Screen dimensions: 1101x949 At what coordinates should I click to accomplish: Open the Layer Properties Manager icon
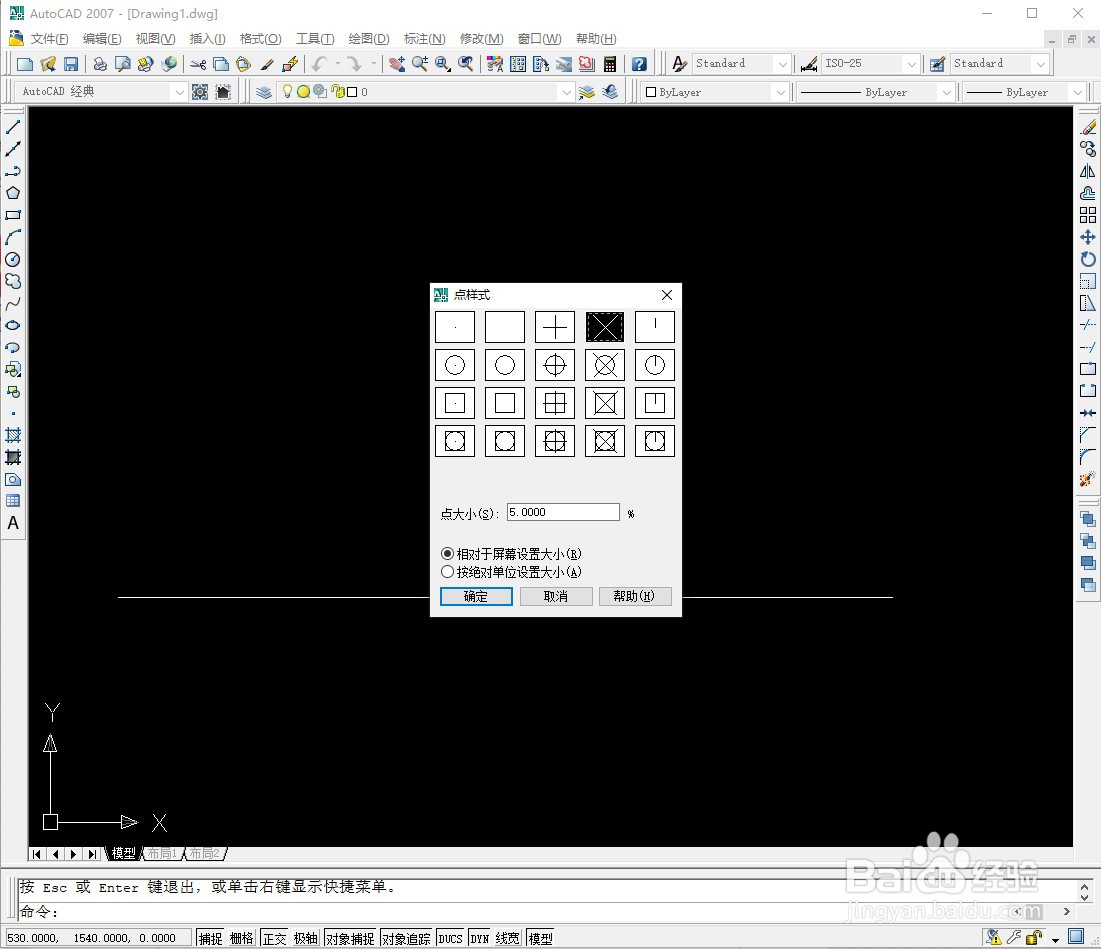click(x=264, y=92)
